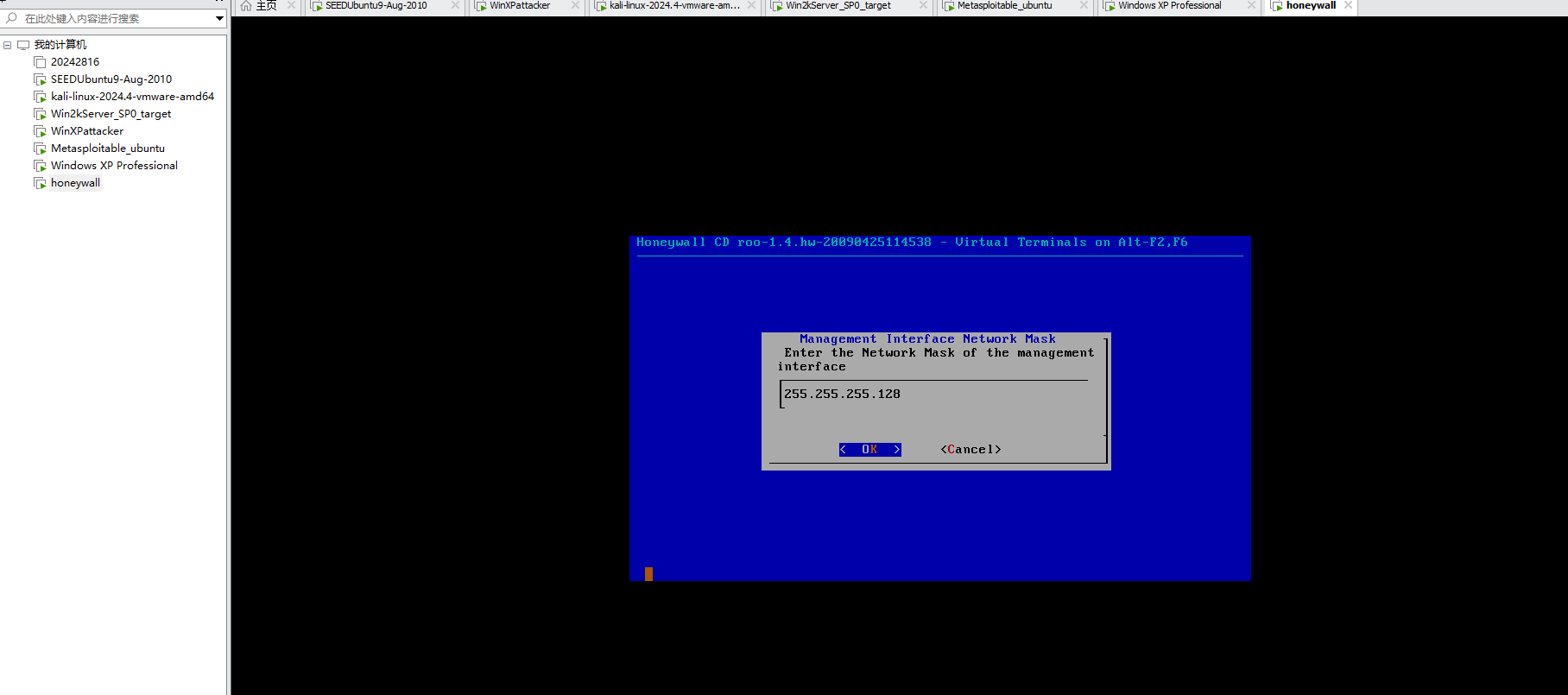This screenshot has height=695, width=1568.
Task: Click the VM icon on the SEEDUbuntu9-Aug-2010 tab
Action: click(x=317, y=6)
